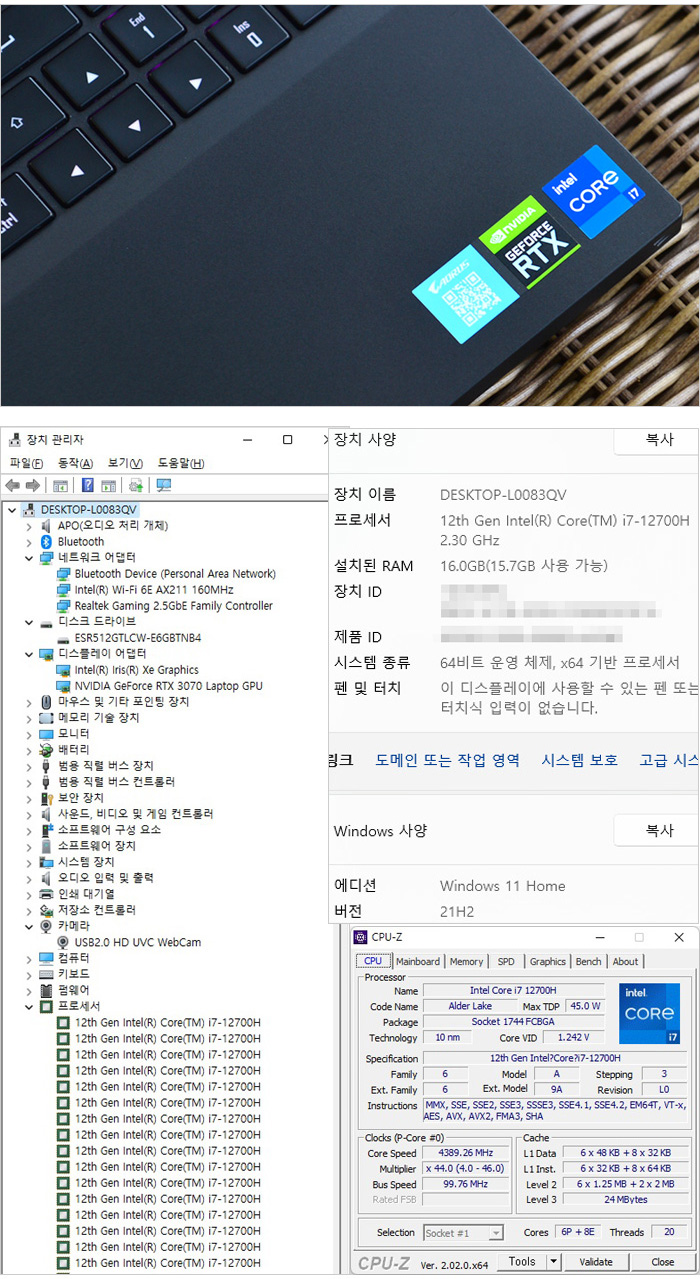
Task: Select Realtek Gaming 2.5GbE Family Controller
Action: click(173, 605)
